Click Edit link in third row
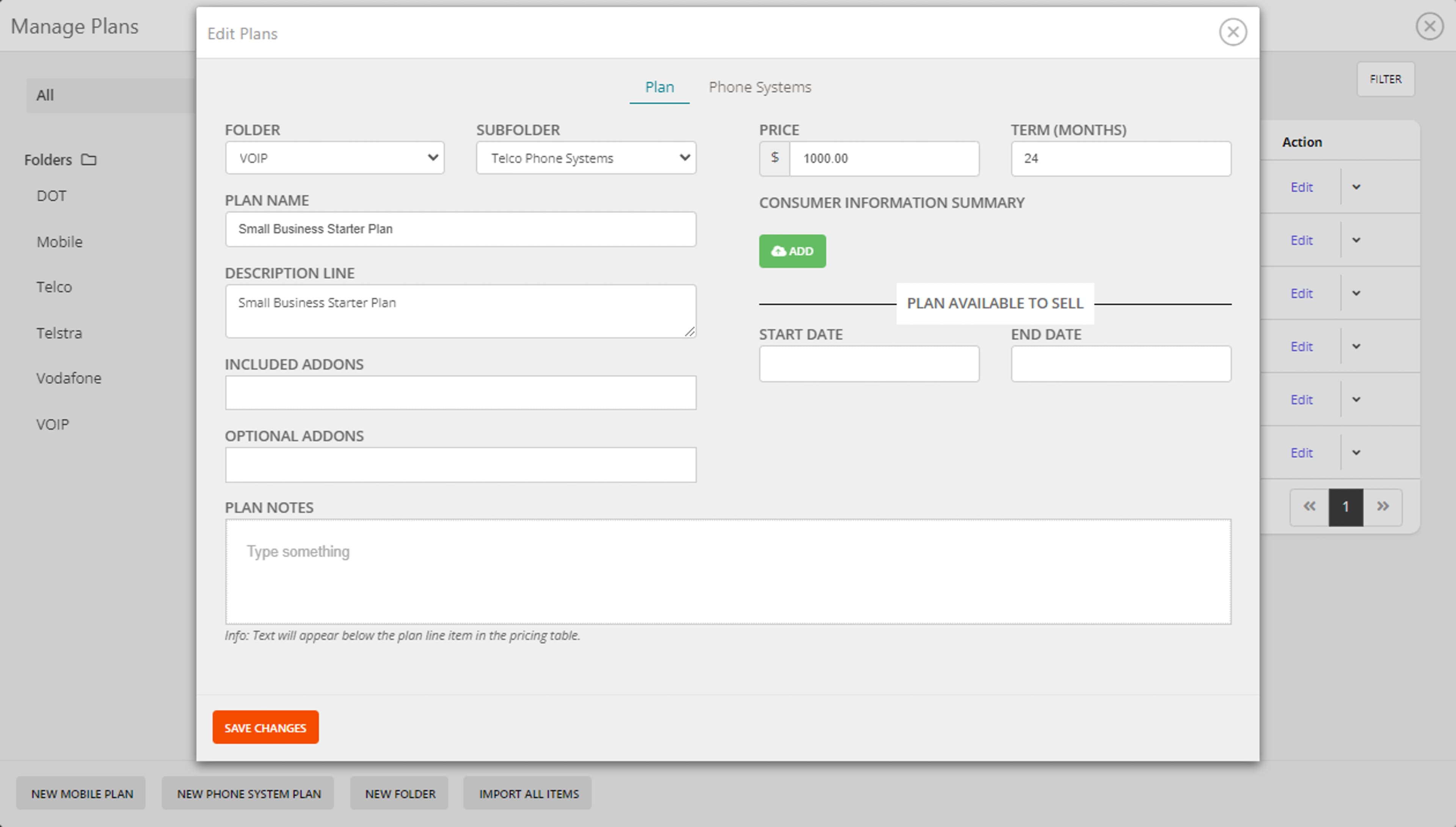Screen dimensions: 1456x827 [1301, 293]
